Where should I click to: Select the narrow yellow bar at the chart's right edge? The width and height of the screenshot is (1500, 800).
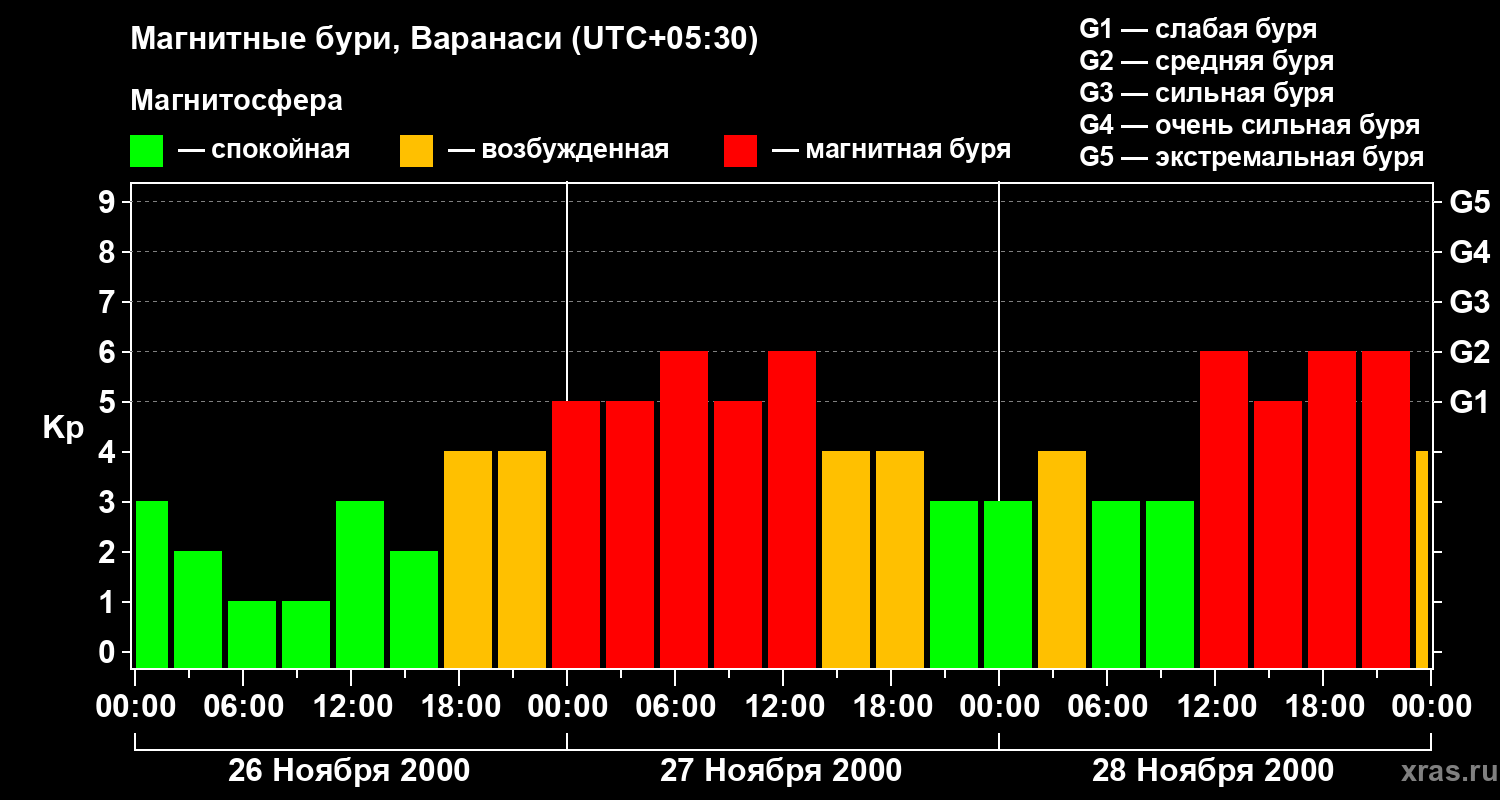(x=1422, y=560)
